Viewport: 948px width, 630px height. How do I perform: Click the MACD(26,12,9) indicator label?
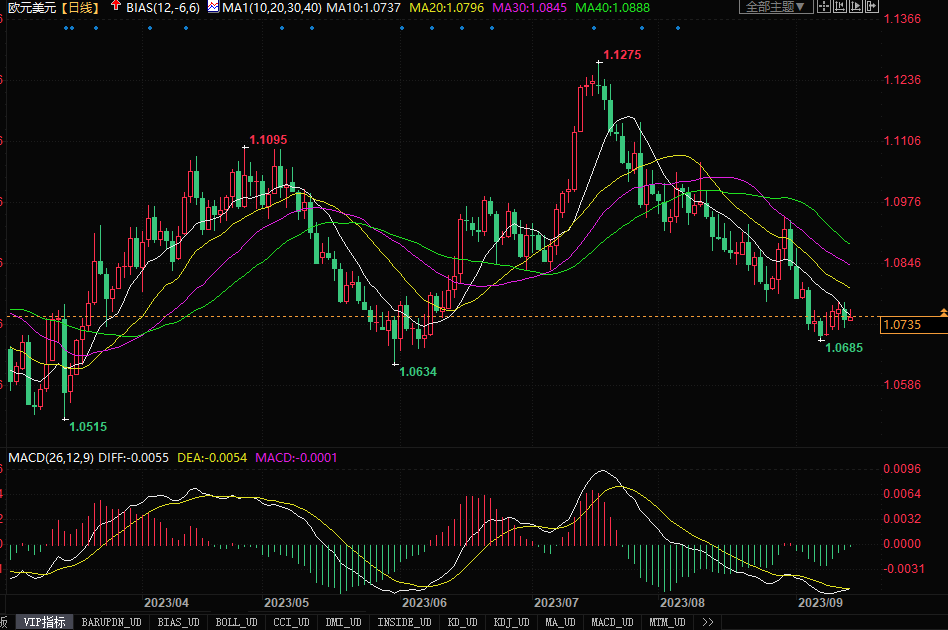coord(48,458)
